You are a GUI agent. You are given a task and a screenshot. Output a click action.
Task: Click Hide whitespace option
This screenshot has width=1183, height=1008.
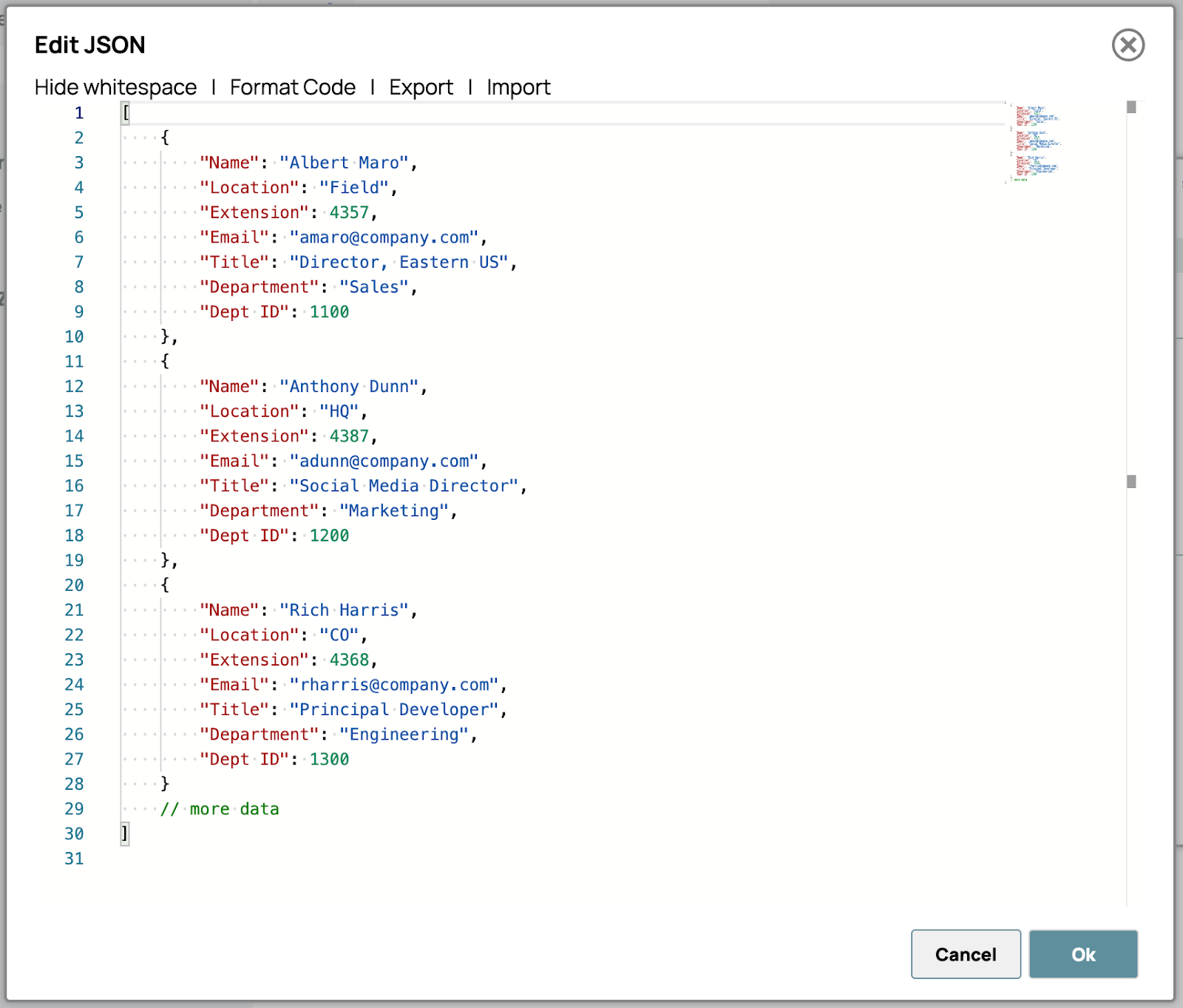[115, 87]
